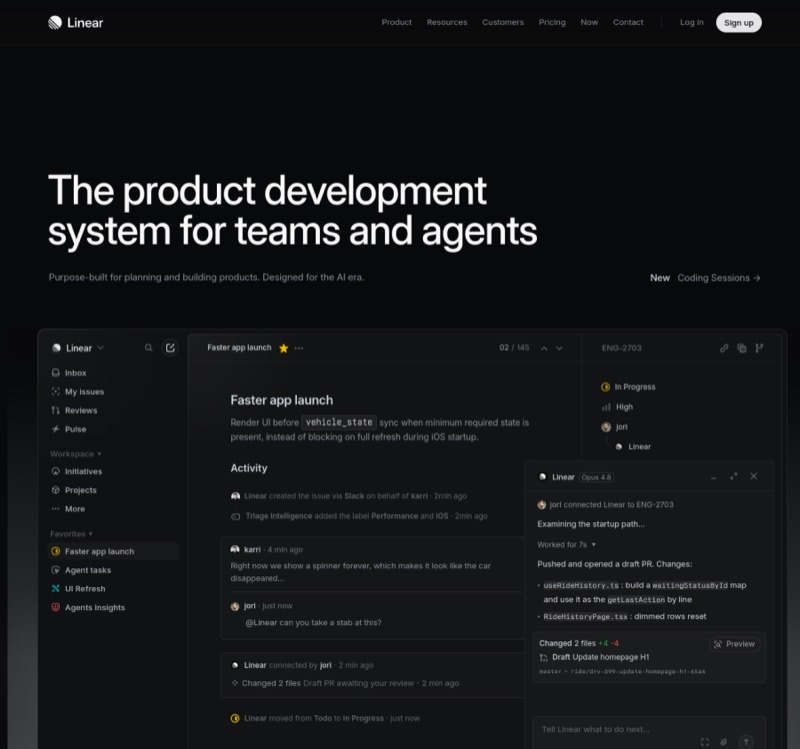Open the issue options ellipsis menu

coord(299,348)
